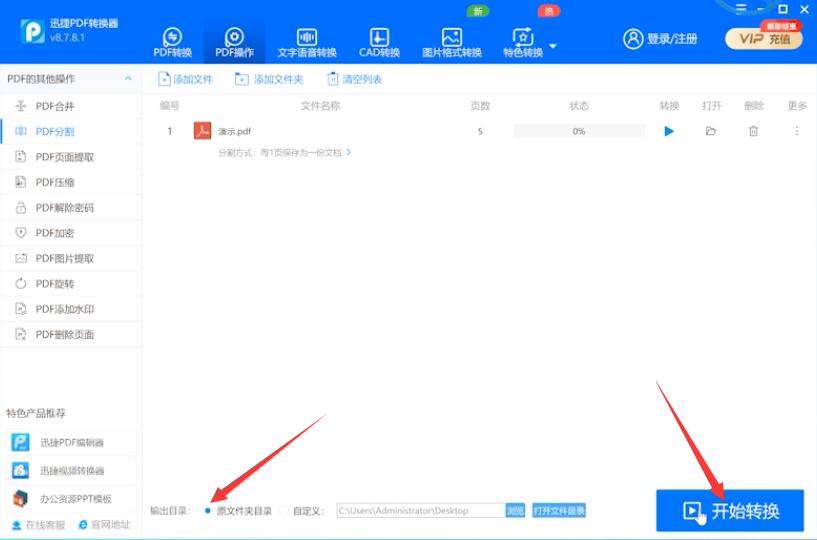Click the 页数 column header
817x540 pixels.
click(480, 106)
